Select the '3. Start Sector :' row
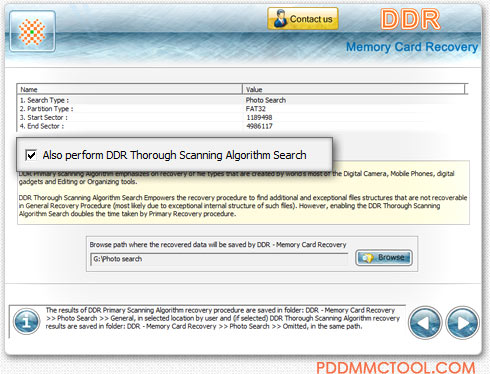Image resolution: width=490 pixels, height=374 pixels. [242, 117]
